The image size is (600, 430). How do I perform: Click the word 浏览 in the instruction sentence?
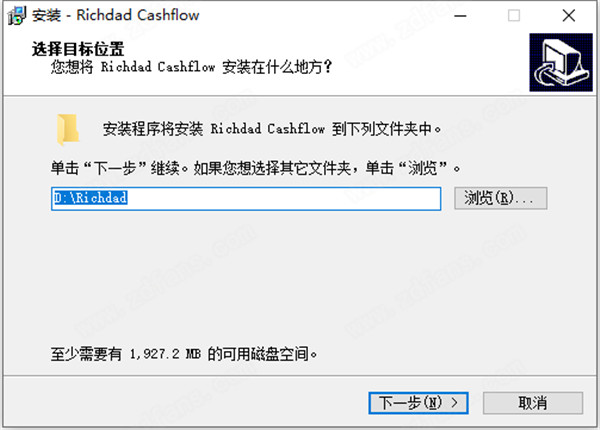[422, 168]
